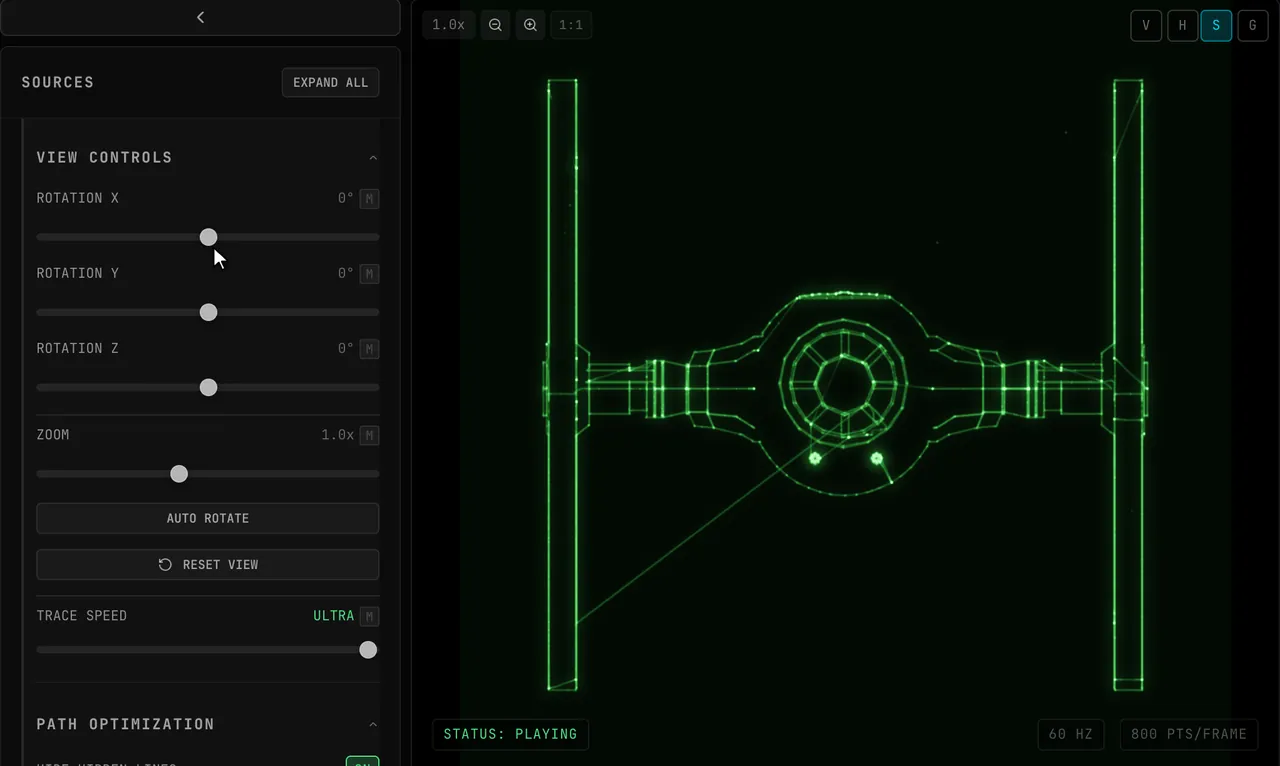
Task: Click the zoom out magnifier icon
Action: [495, 25]
